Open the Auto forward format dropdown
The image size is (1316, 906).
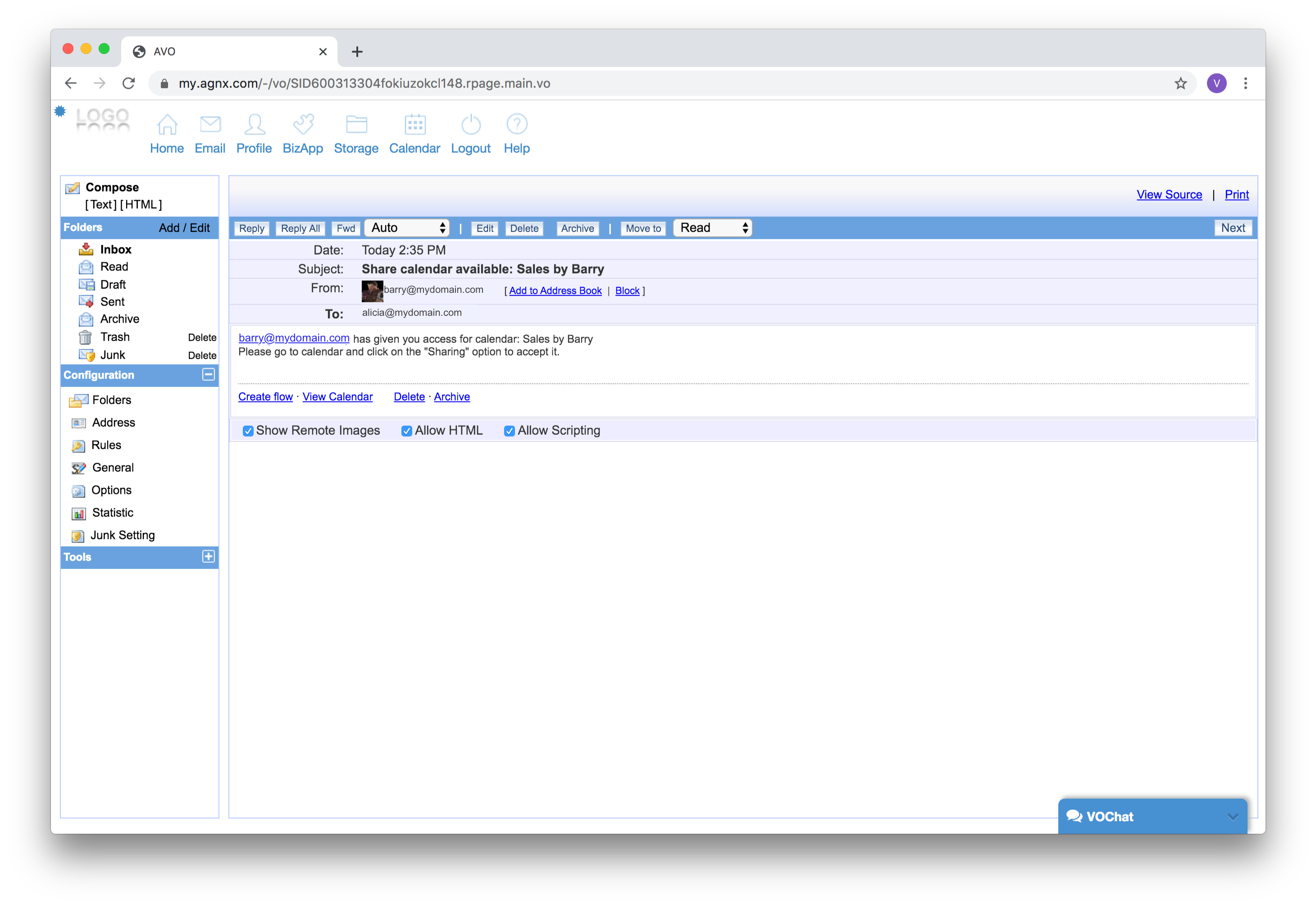408,228
